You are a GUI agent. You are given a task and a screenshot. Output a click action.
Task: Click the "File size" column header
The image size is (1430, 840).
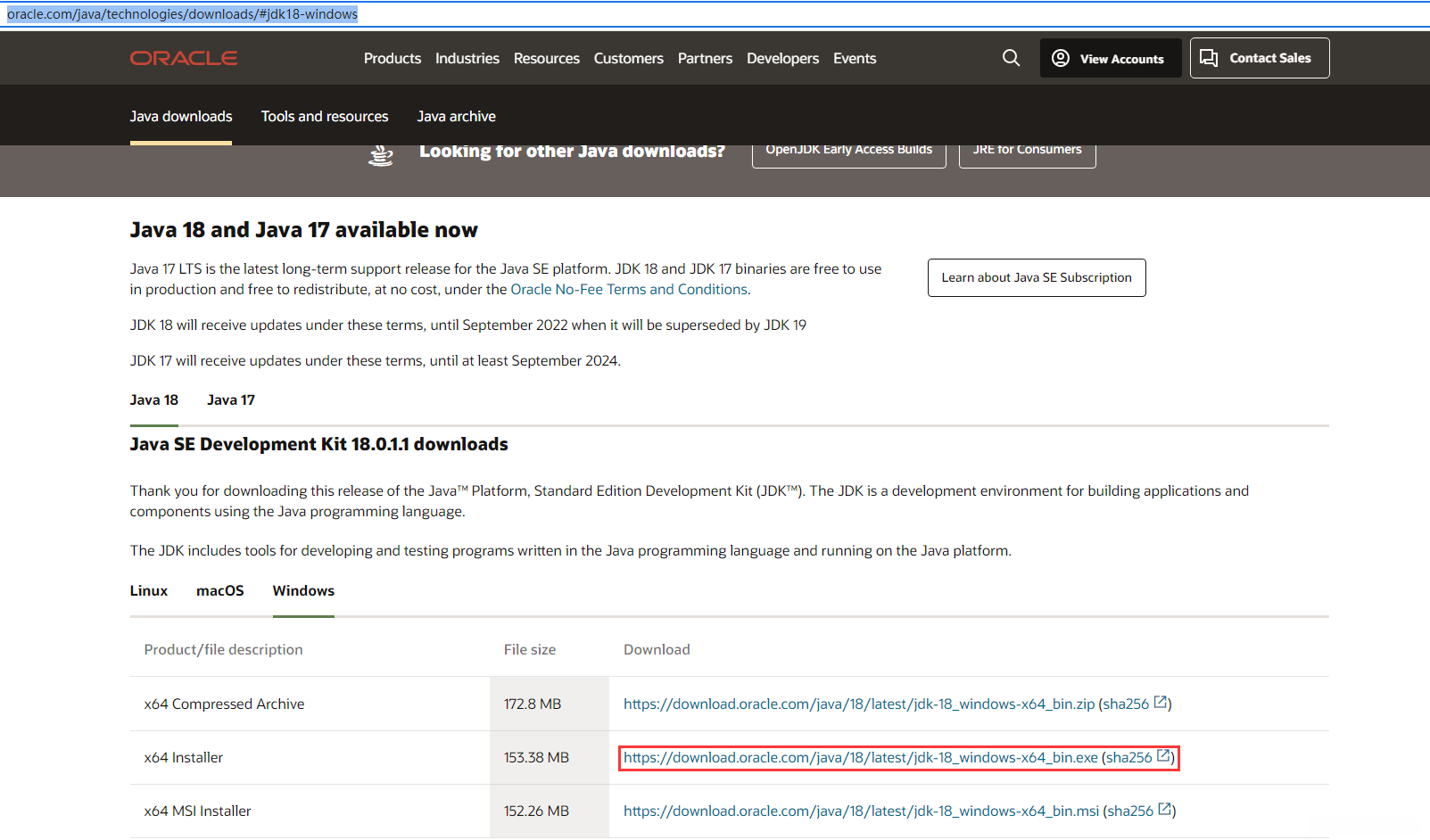[530, 649]
